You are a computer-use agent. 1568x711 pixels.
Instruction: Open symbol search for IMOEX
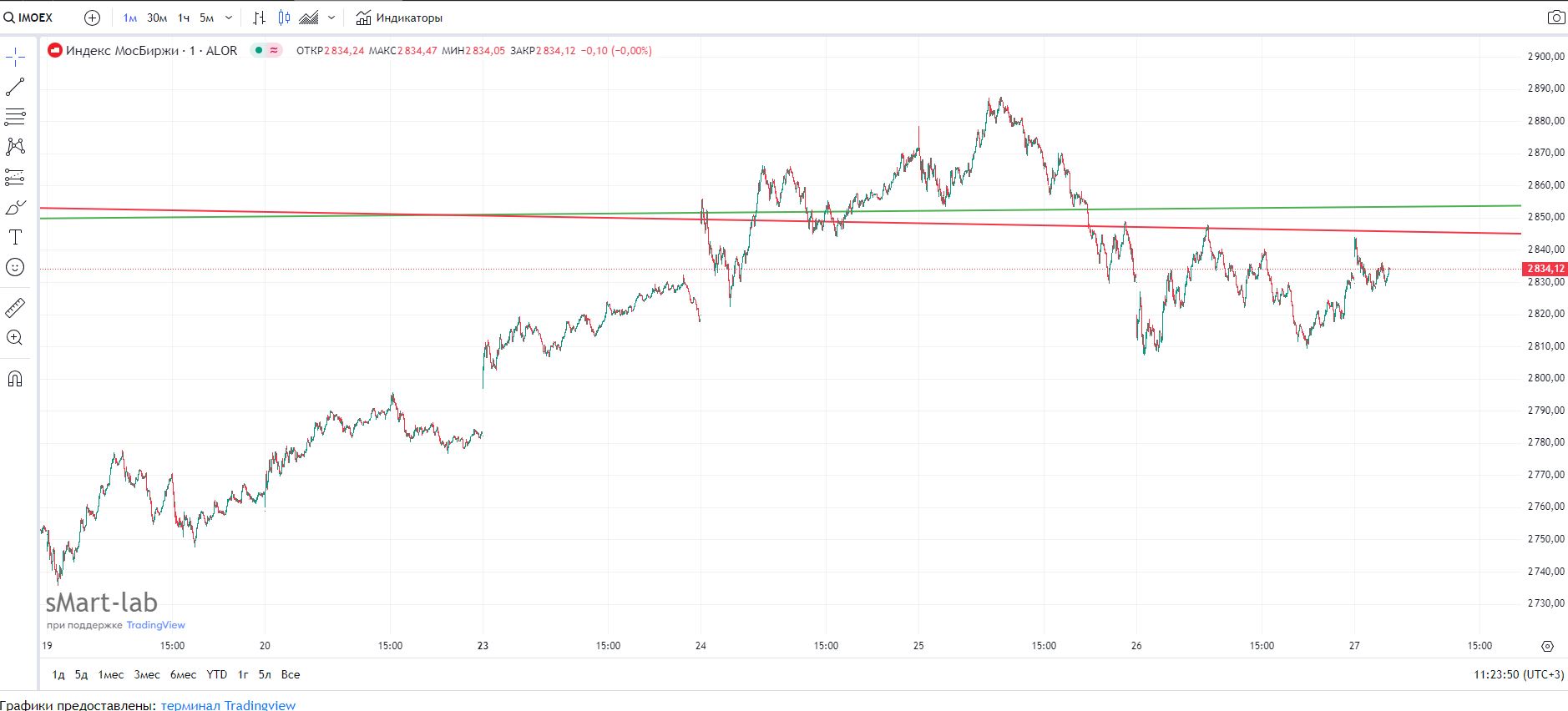pos(28,18)
